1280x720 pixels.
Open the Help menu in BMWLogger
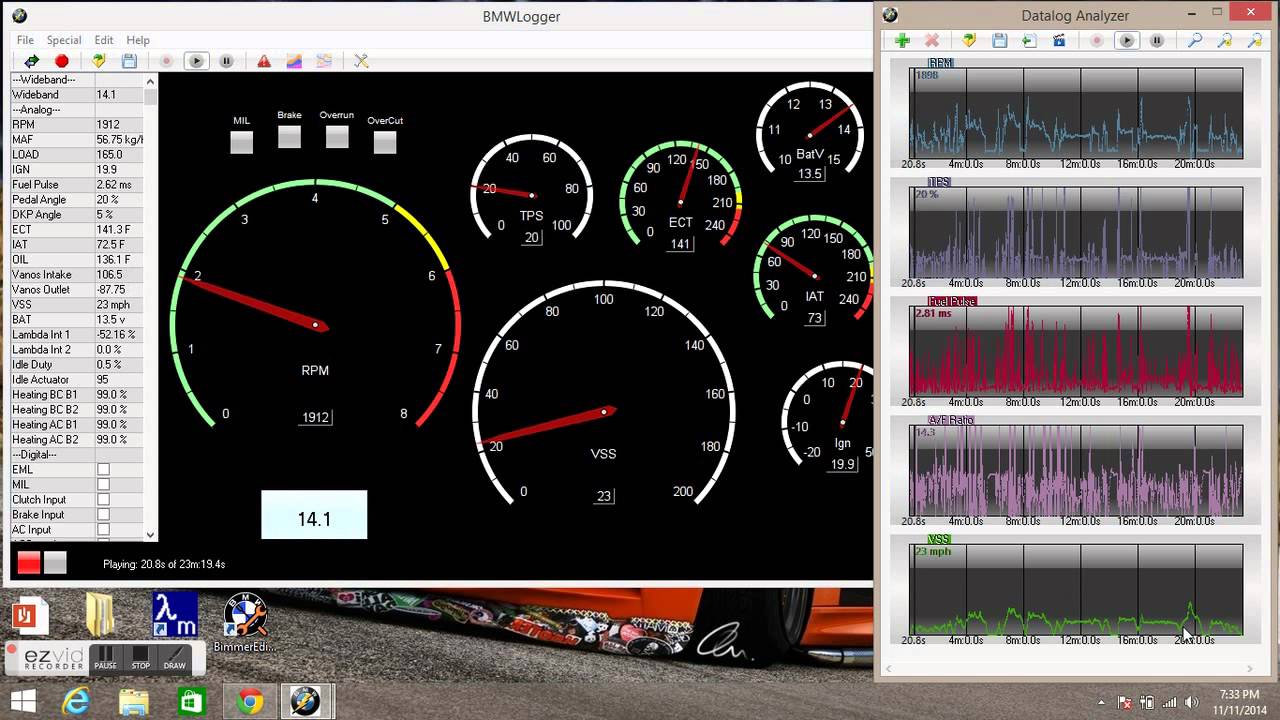[138, 40]
